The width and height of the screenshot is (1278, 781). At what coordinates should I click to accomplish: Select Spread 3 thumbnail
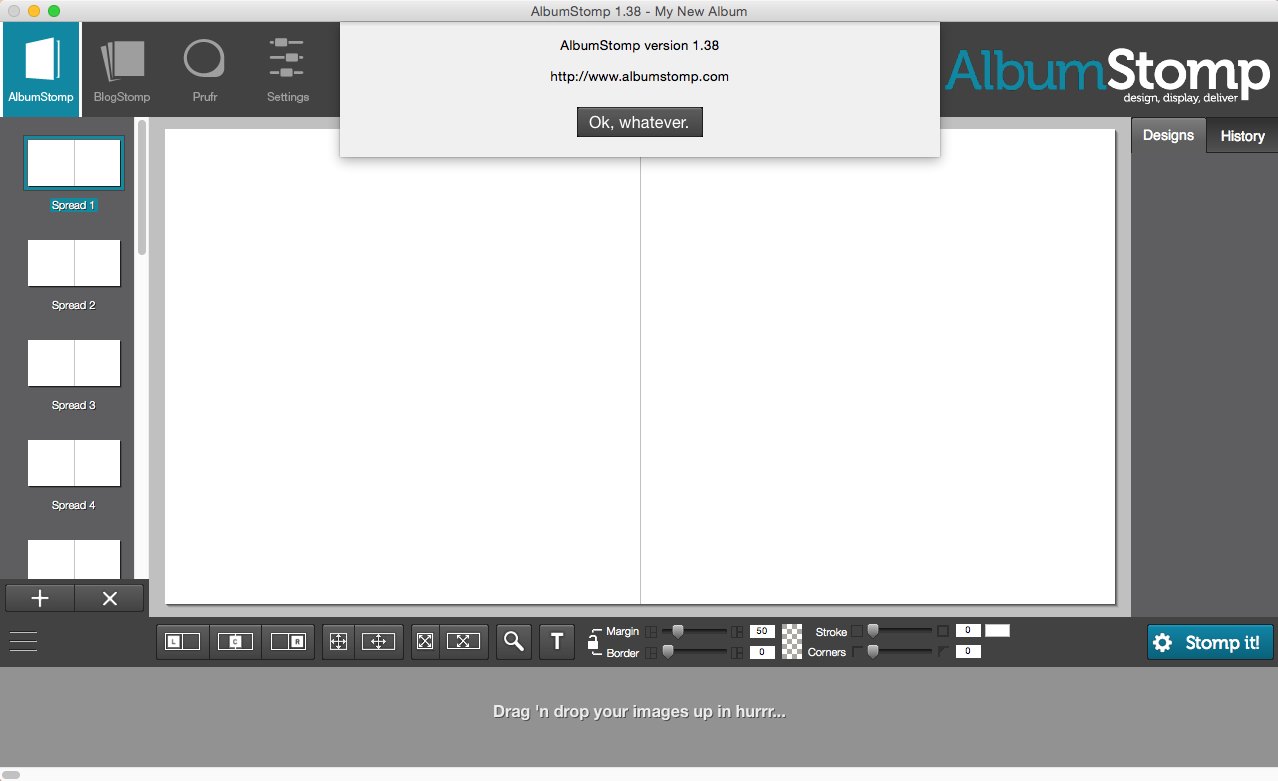click(x=74, y=363)
